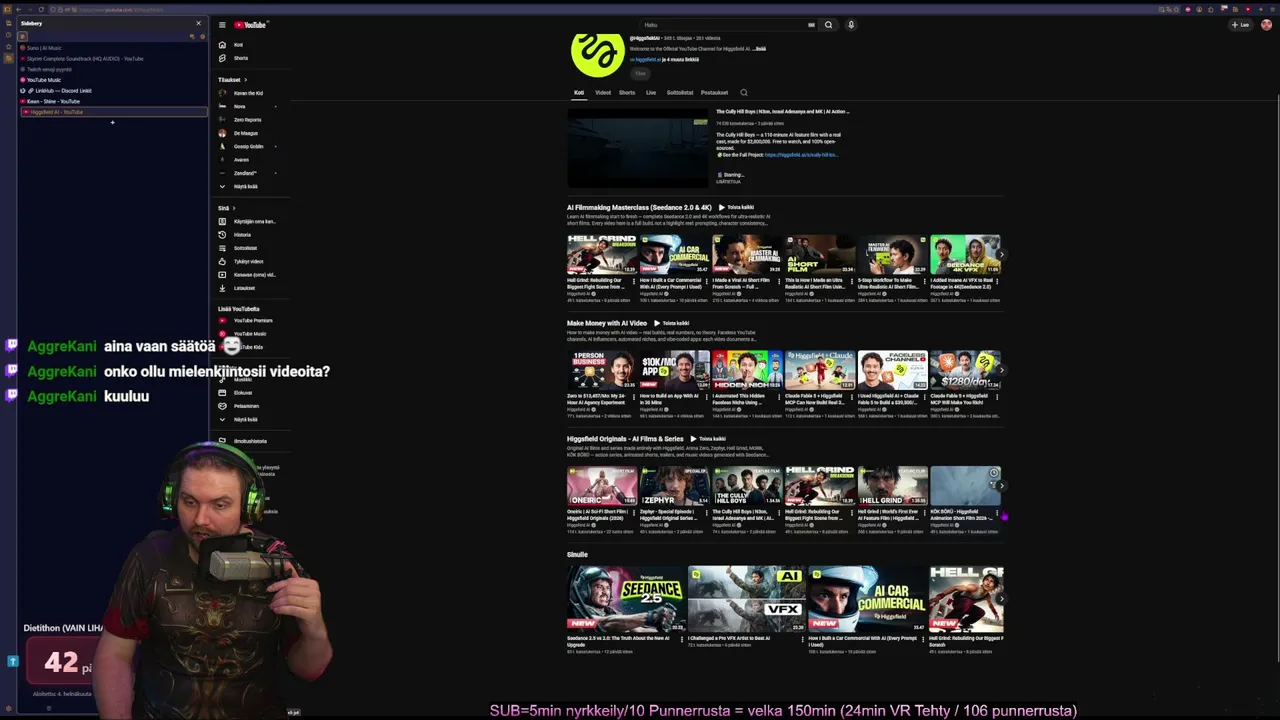Select Suno AI Music tab in Sidebery
Image resolution: width=1280 pixels, height=720 pixels.
112,48
